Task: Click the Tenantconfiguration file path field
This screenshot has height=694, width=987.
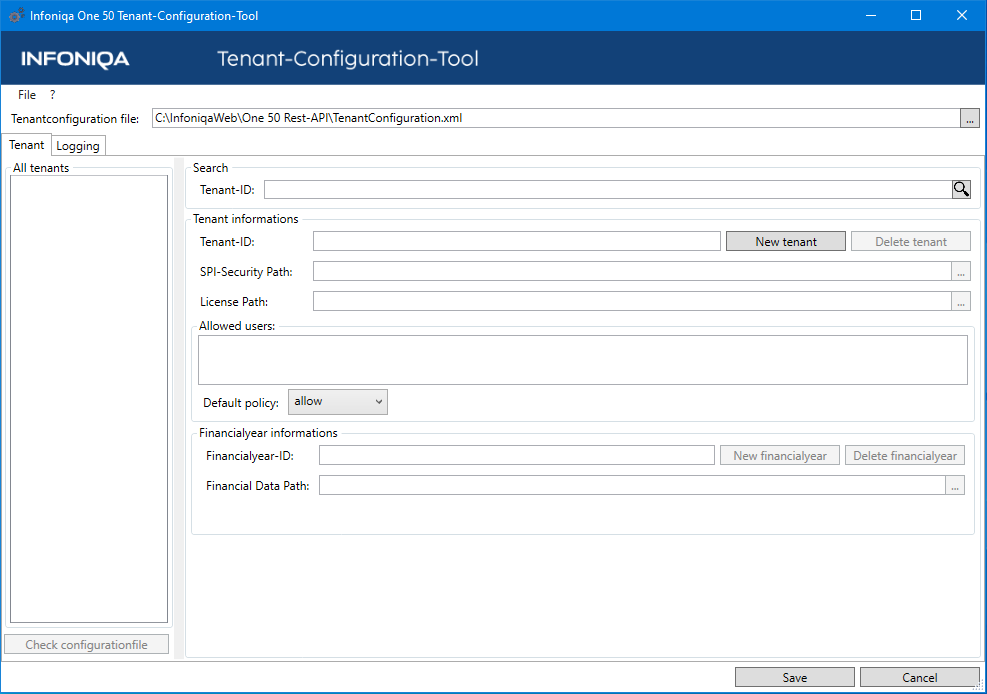Action: [x=556, y=118]
